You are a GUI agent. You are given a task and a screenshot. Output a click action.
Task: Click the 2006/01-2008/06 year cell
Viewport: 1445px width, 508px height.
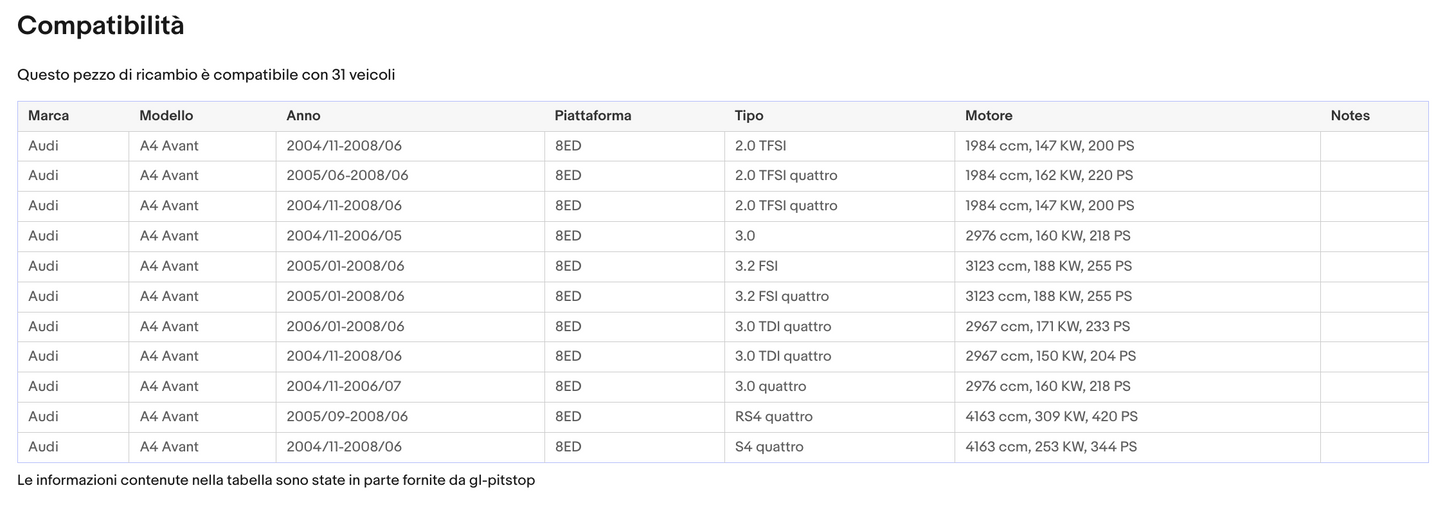(345, 327)
